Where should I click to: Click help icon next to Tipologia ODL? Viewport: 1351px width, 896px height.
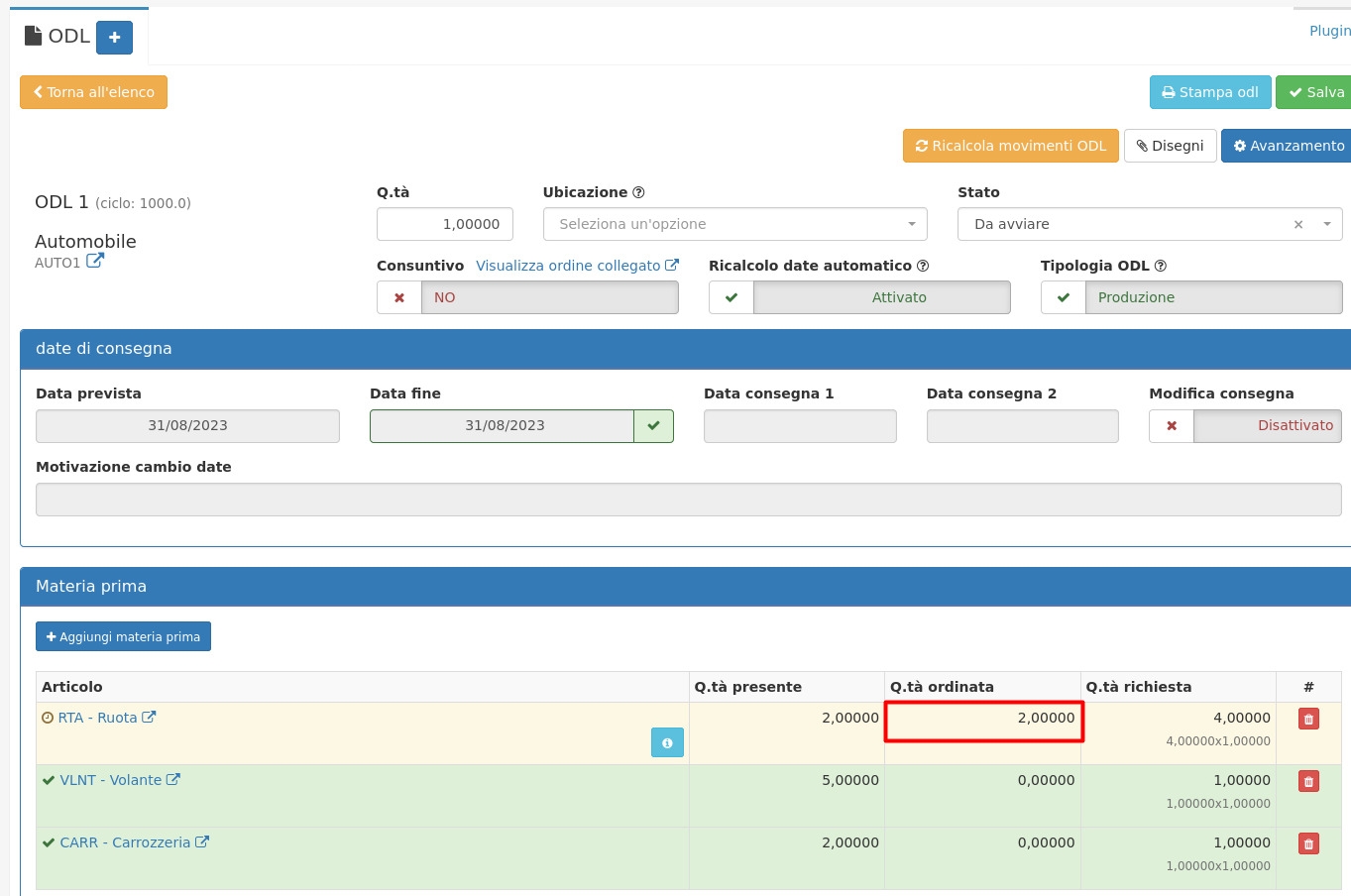[x=1161, y=266]
